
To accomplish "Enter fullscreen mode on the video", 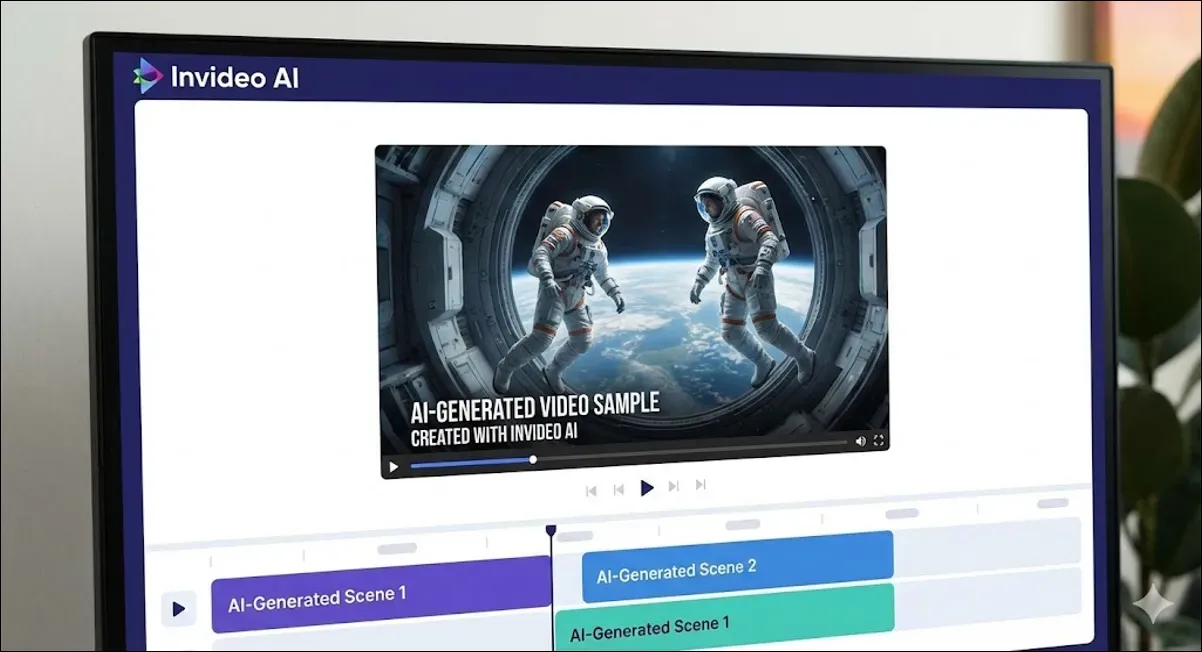I will (877, 441).
